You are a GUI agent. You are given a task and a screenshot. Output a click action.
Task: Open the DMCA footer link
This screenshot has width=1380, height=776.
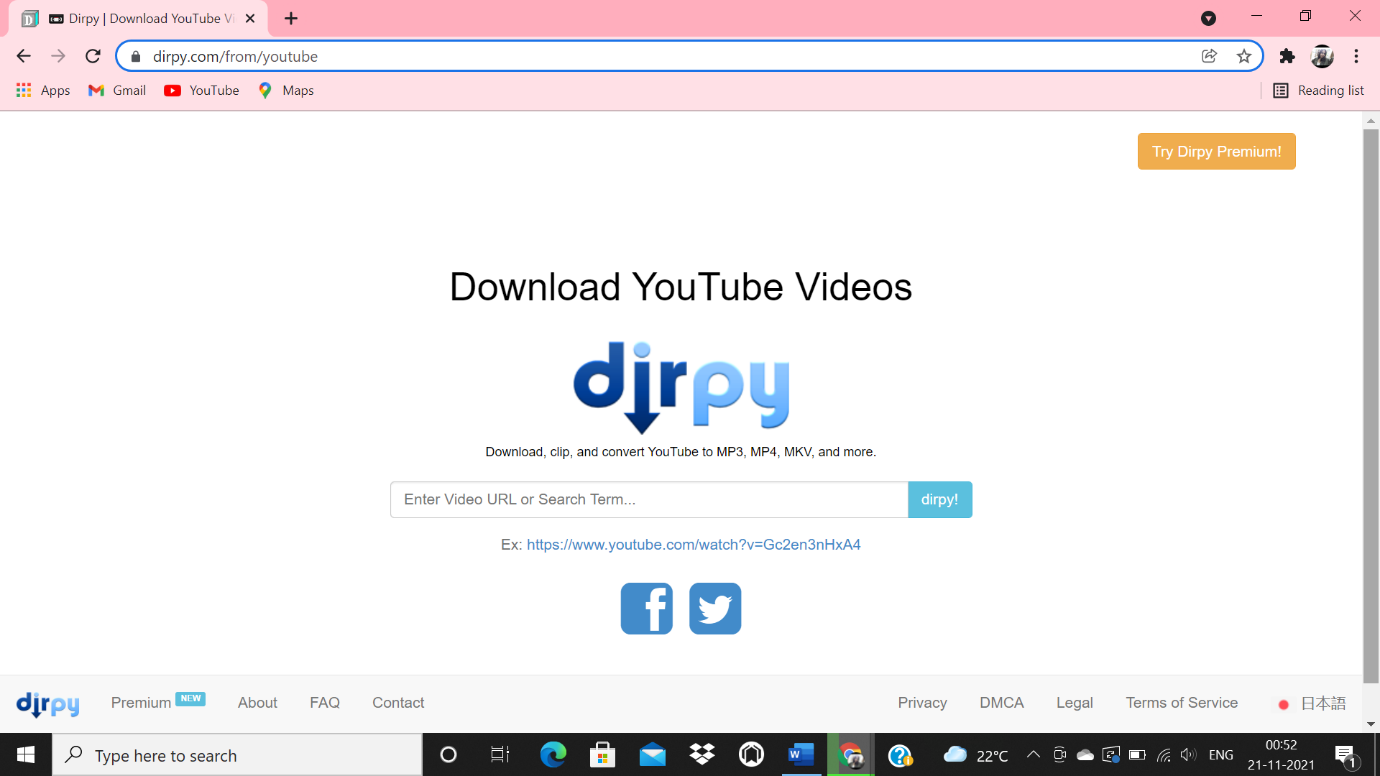[x=1002, y=703]
